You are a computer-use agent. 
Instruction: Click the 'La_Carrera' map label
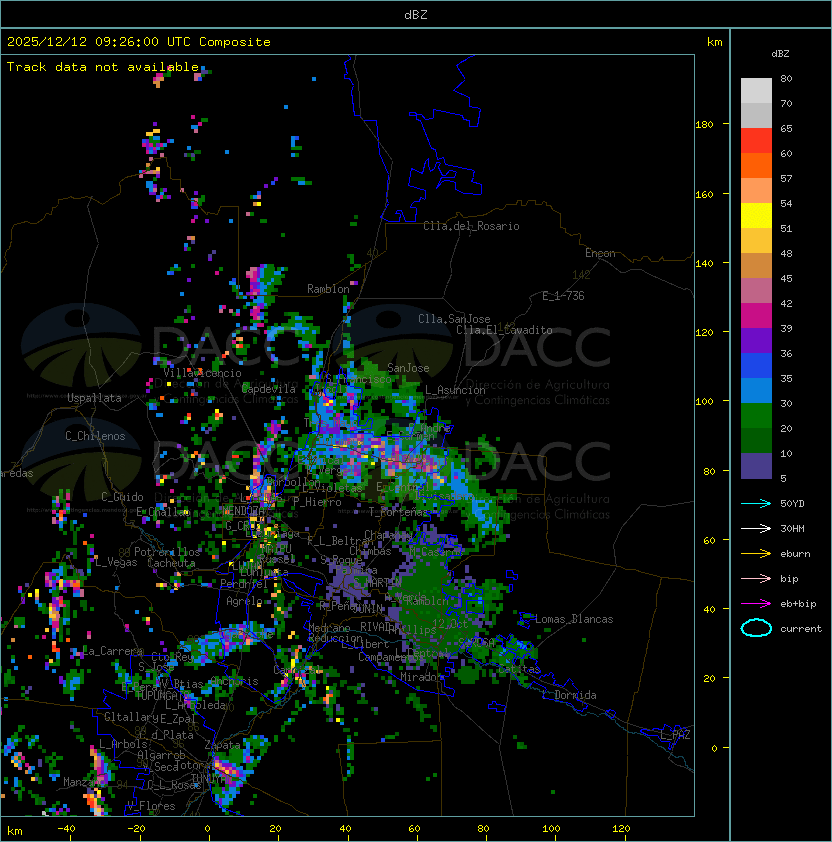pyautogui.click(x=112, y=651)
